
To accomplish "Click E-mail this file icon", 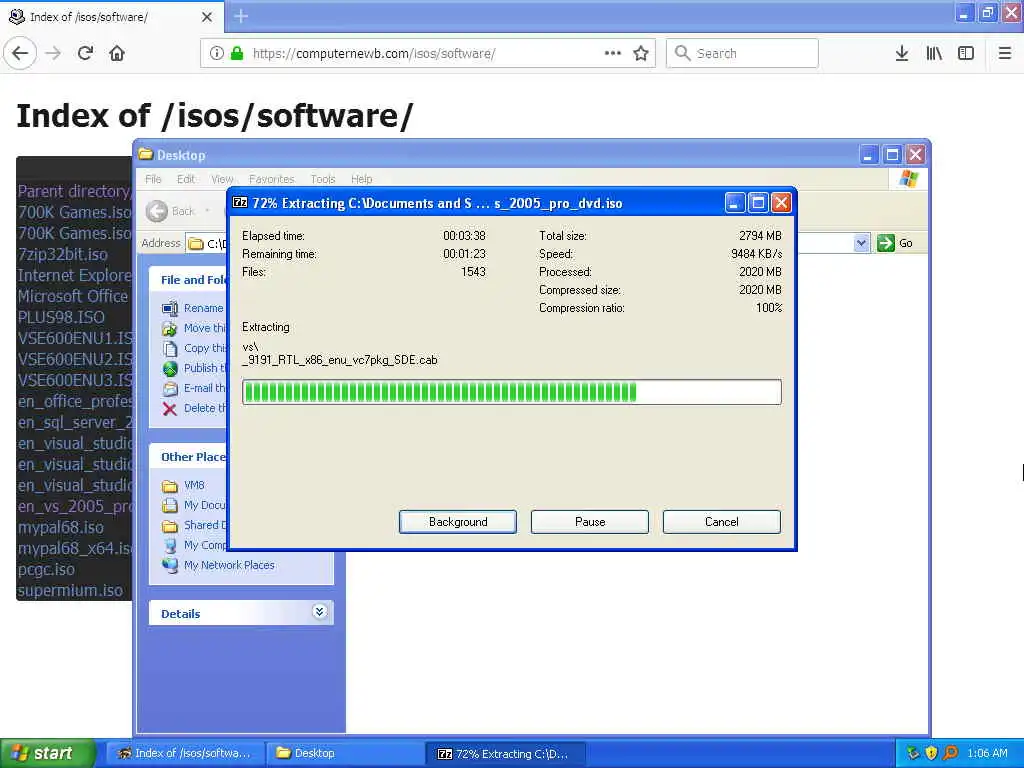I will 170,389.
